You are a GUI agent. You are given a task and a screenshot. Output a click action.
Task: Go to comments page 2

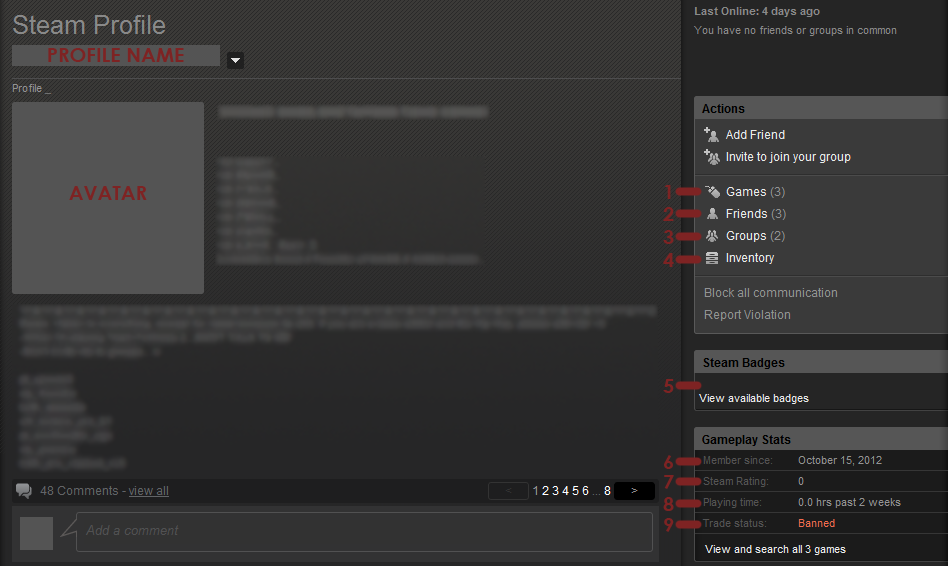[545, 491]
